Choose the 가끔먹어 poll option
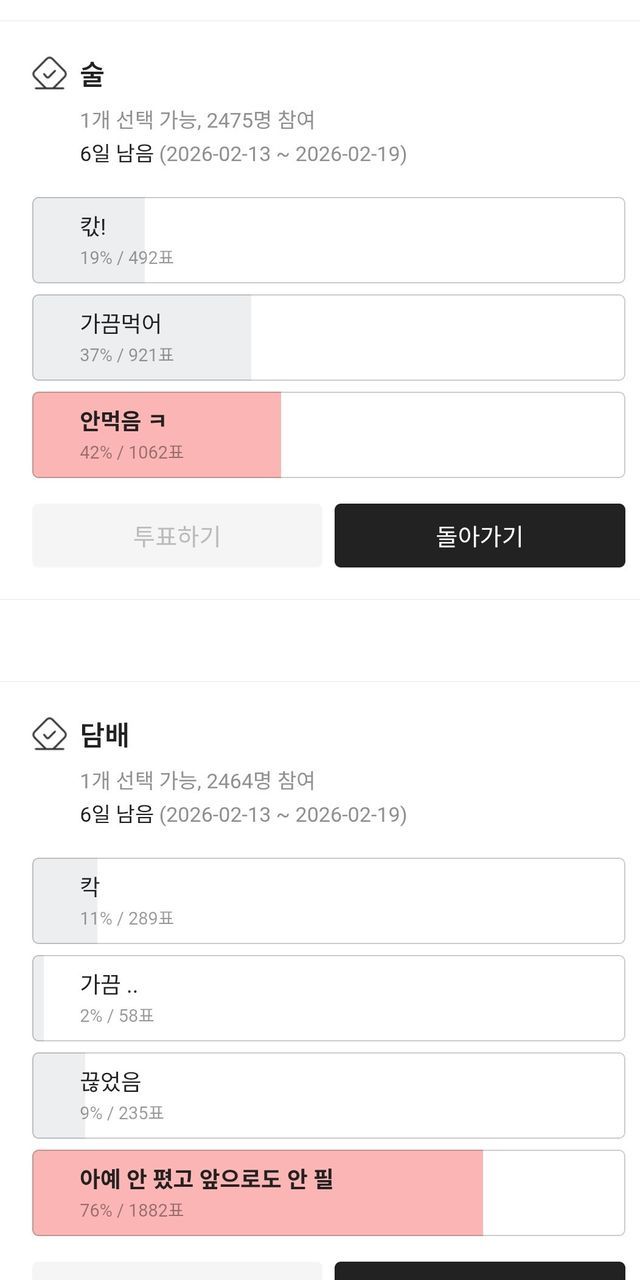 [328, 337]
